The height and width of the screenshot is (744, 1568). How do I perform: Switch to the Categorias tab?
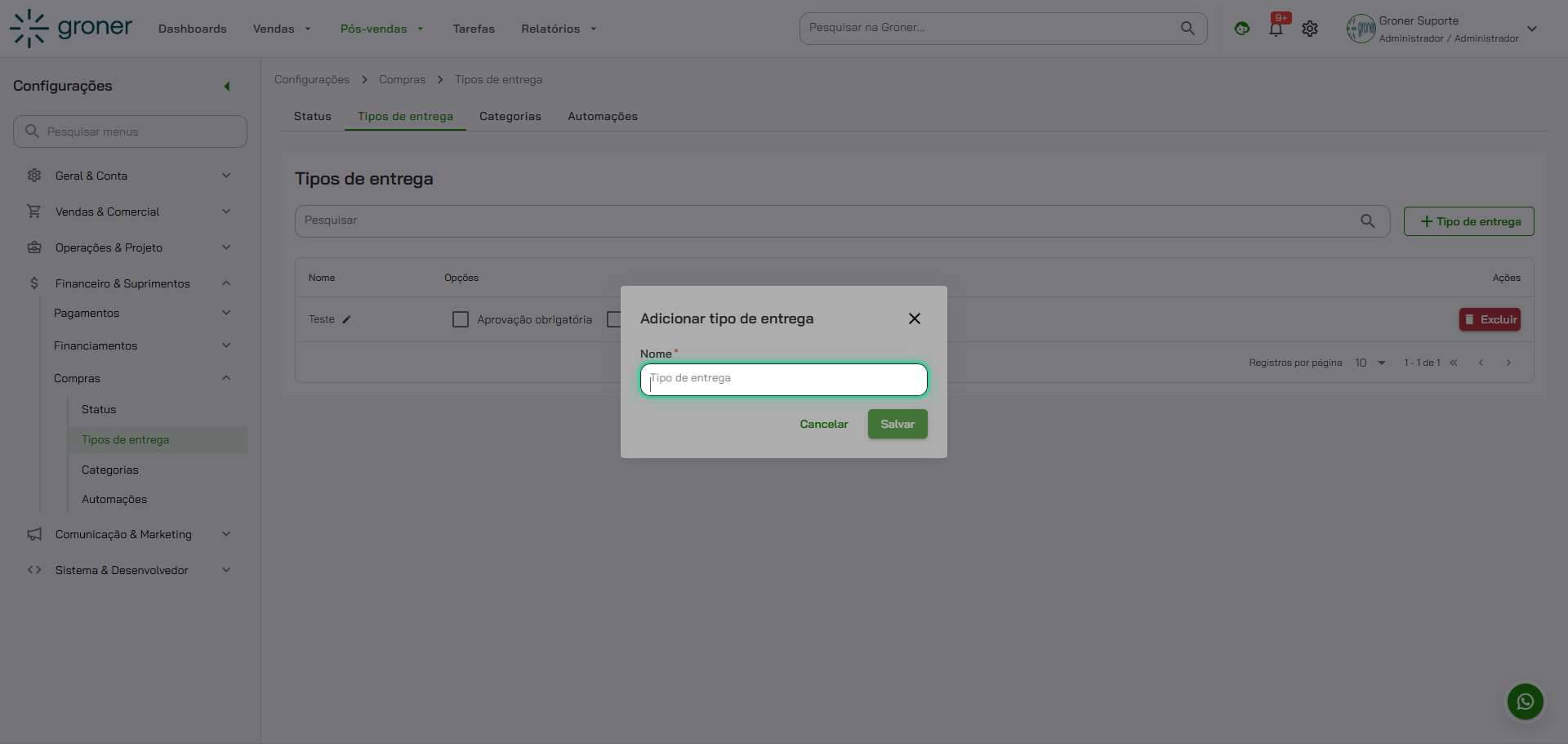coord(510,116)
